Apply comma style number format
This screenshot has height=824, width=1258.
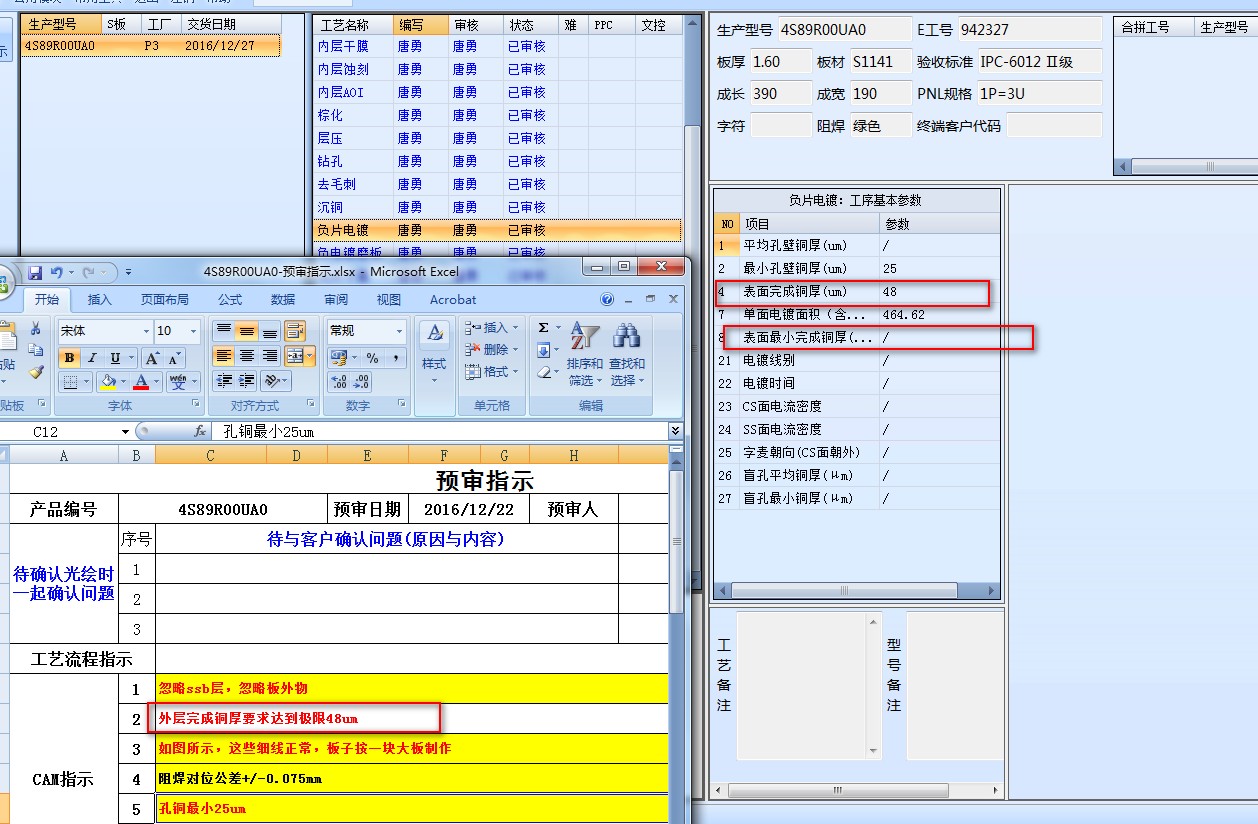(x=395, y=357)
